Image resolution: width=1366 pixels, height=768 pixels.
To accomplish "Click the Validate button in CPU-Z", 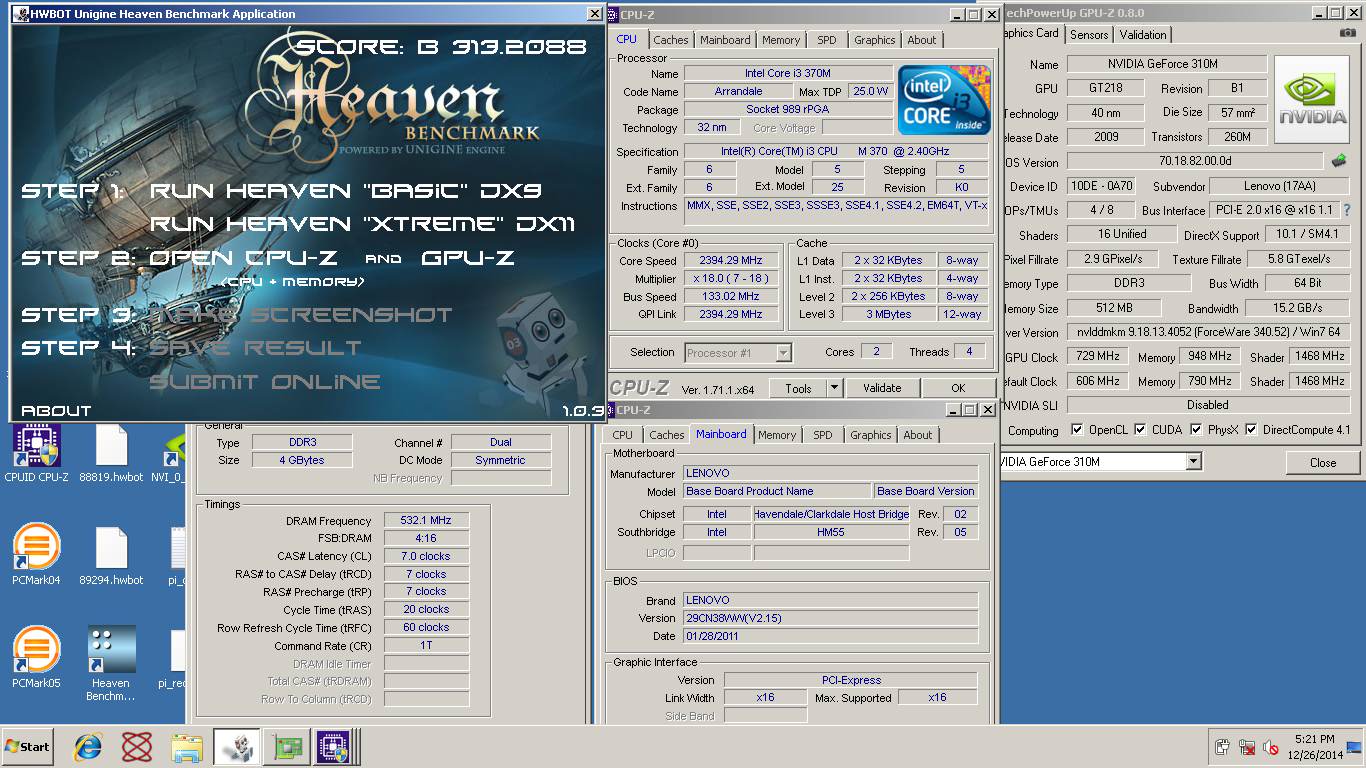I will pos(882,388).
